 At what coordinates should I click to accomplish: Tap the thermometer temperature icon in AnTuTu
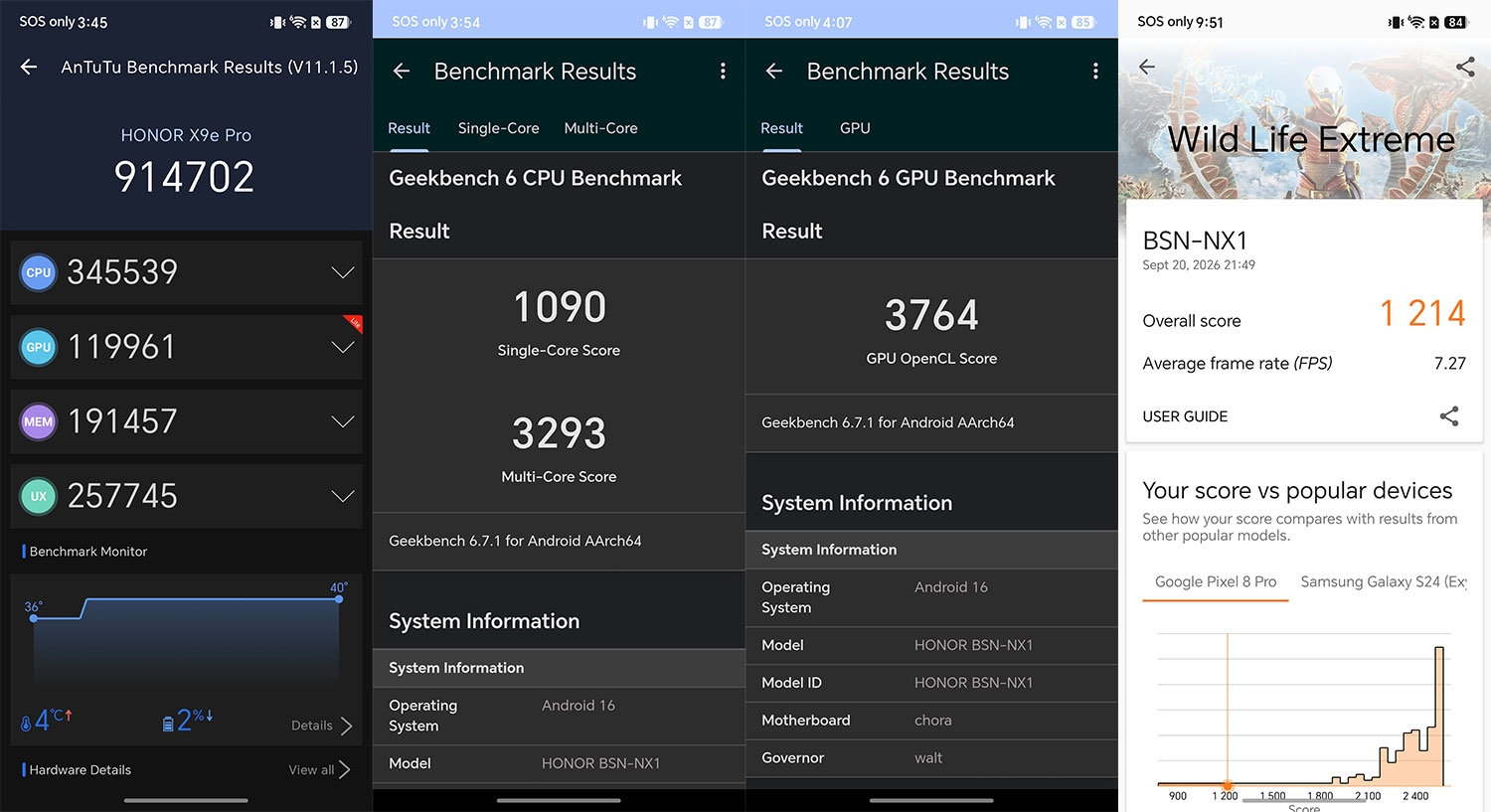[27, 724]
